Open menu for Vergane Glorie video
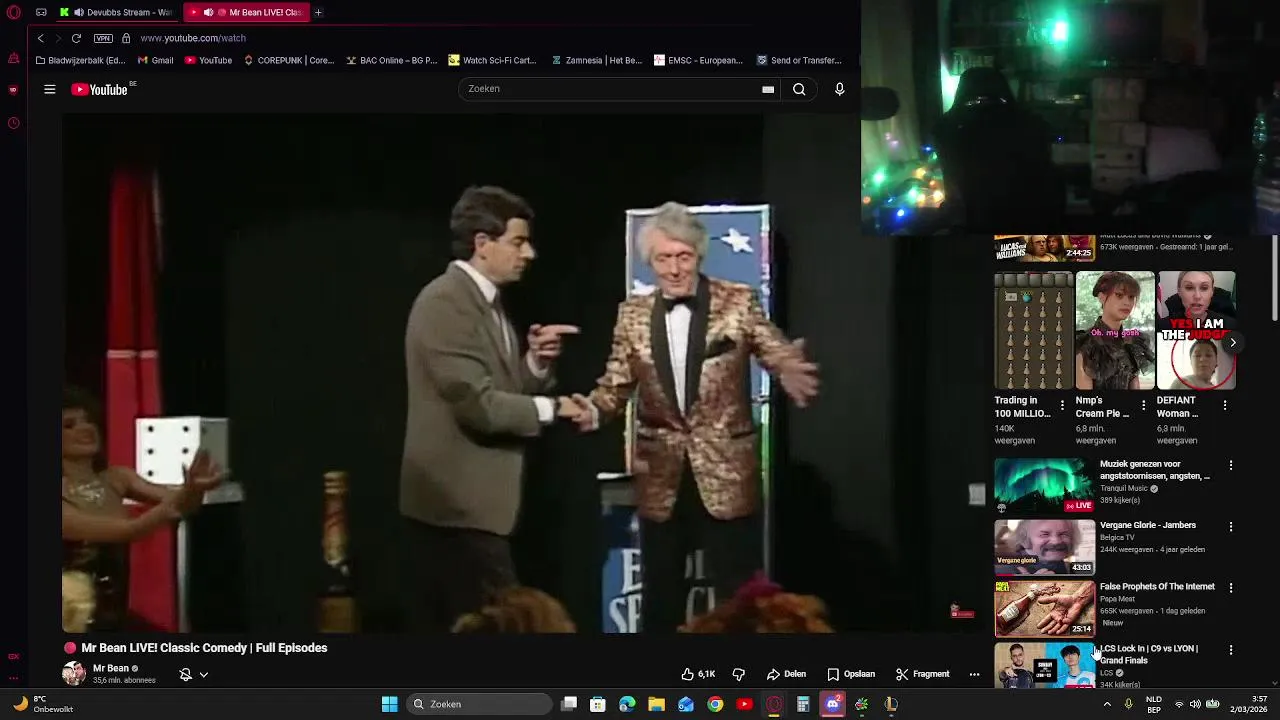This screenshot has height=720, width=1280. click(x=1231, y=526)
